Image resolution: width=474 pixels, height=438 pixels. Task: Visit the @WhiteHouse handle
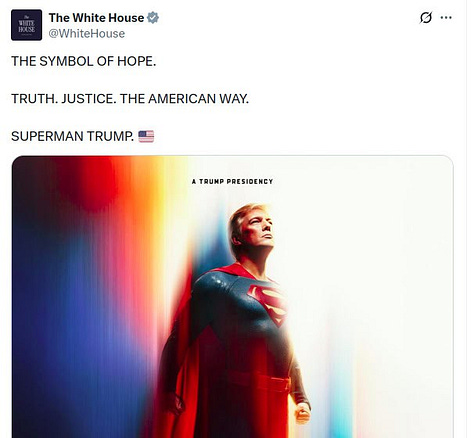(x=87, y=34)
